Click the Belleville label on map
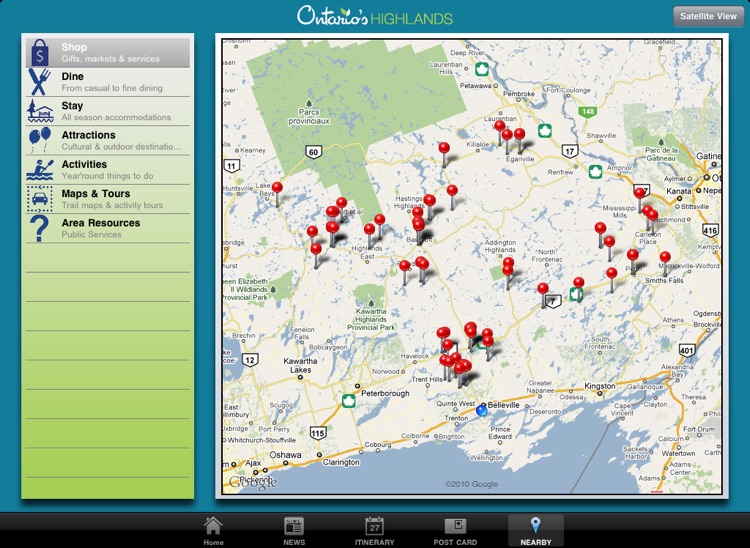The width and height of the screenshot is (750, 548). click(503, 405)
